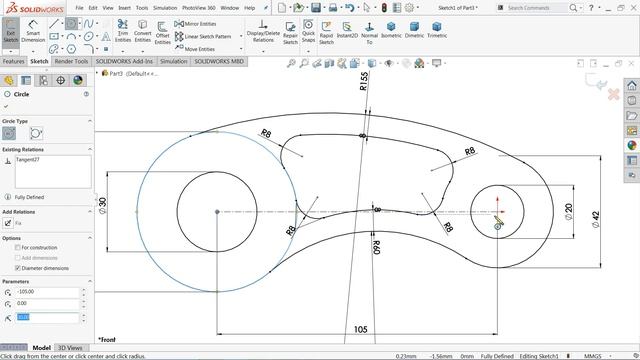Open the DimXpertManager tab icon

click(x=60, y=80)
